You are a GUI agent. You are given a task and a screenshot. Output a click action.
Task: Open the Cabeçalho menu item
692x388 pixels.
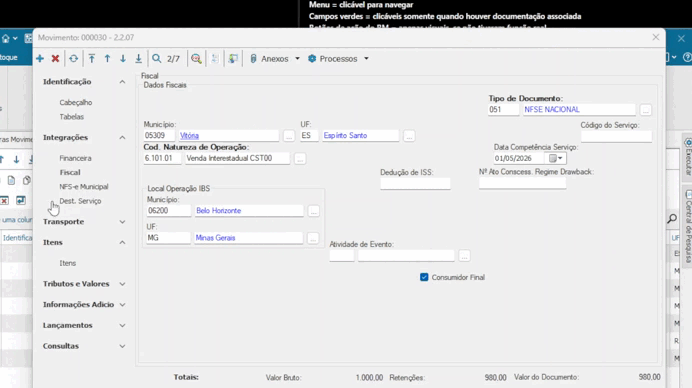coord(76,102)
